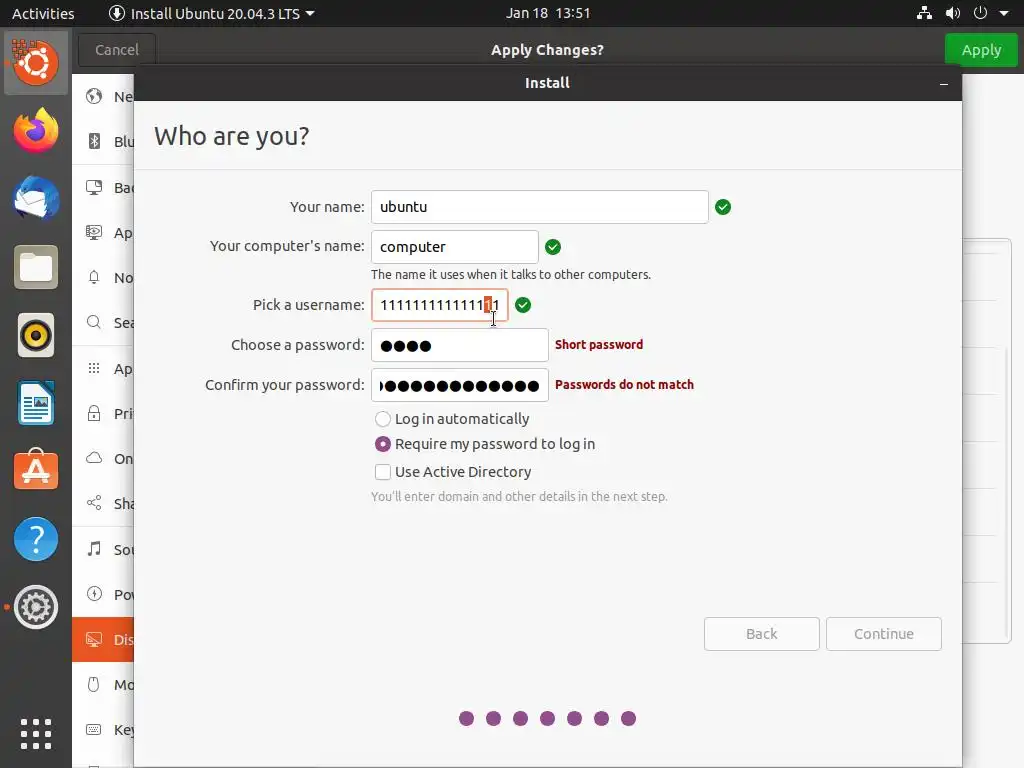Open Thunderbird mail from the dock
Screen dimensions: 1024x768
36,199
